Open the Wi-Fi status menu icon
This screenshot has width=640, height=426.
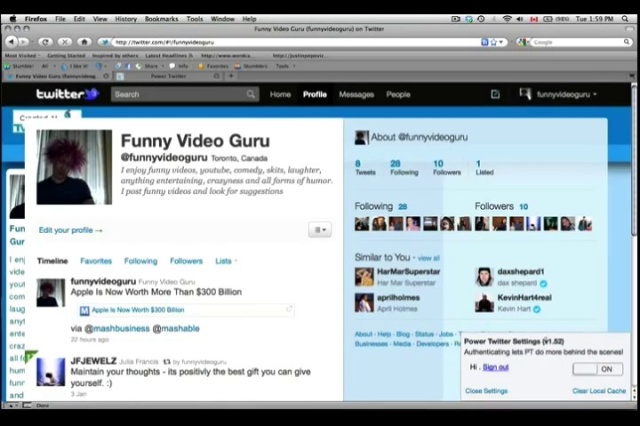pos(507,19)
